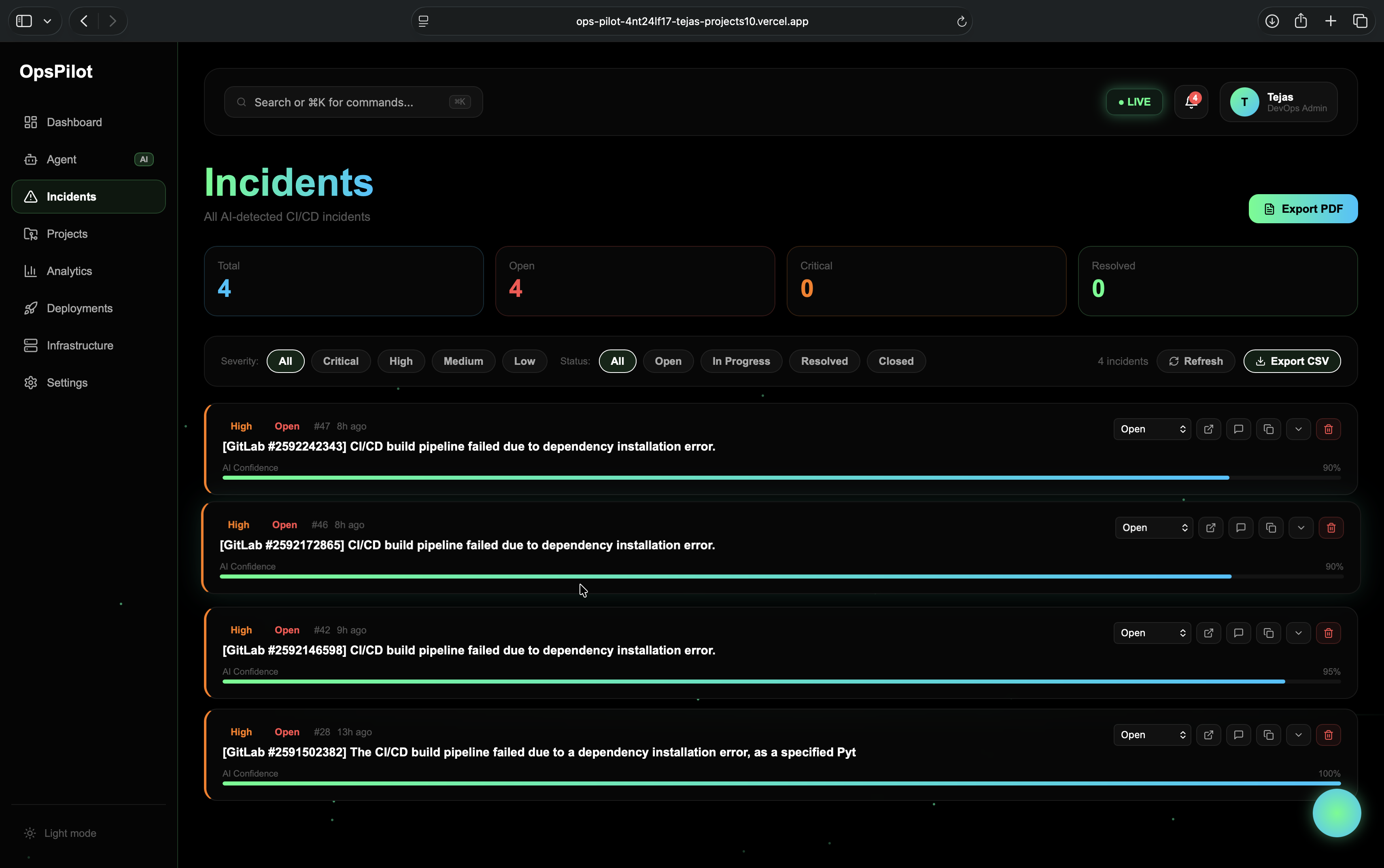Click the LIVE status badge

coord(1134,102)
